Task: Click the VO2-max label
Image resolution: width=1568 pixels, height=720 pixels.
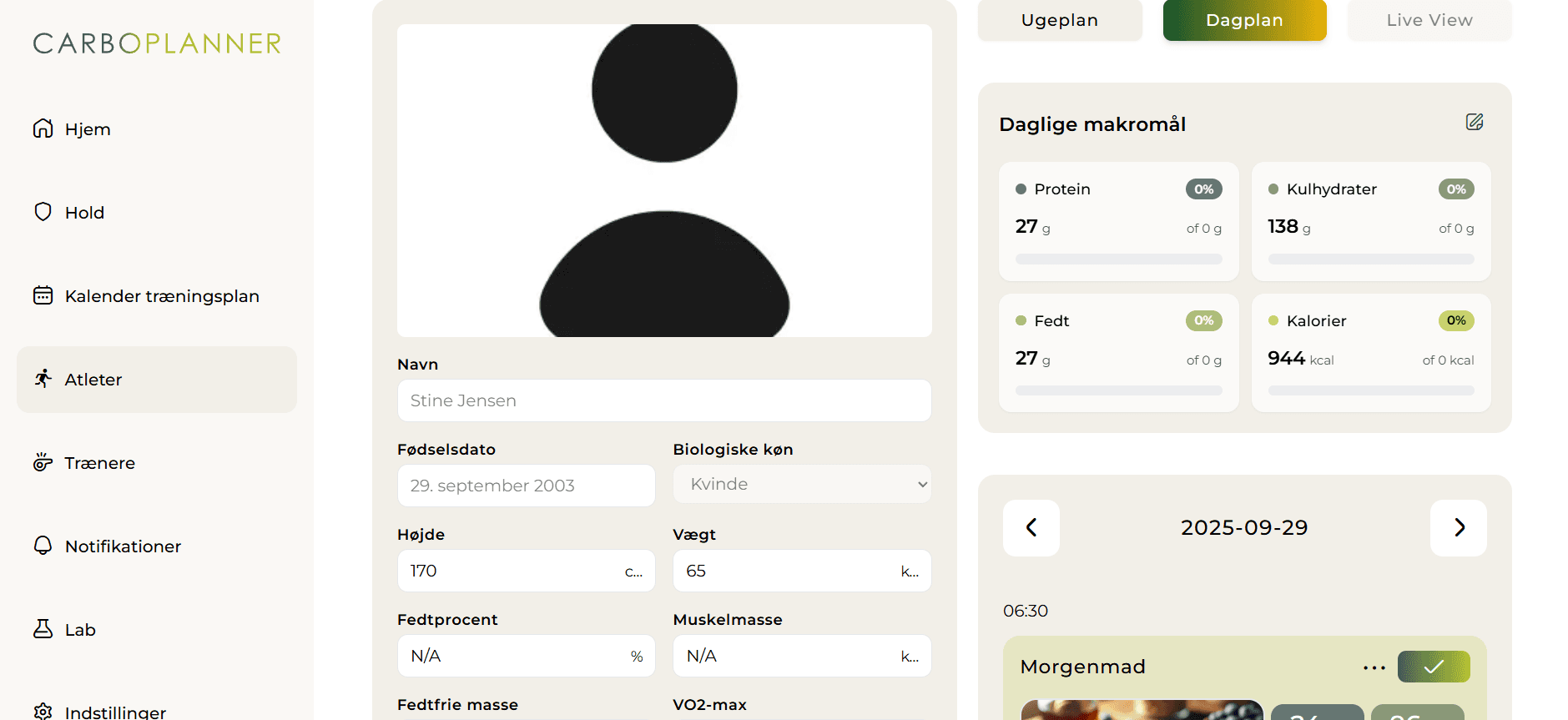Action: (x=709, y=704)
